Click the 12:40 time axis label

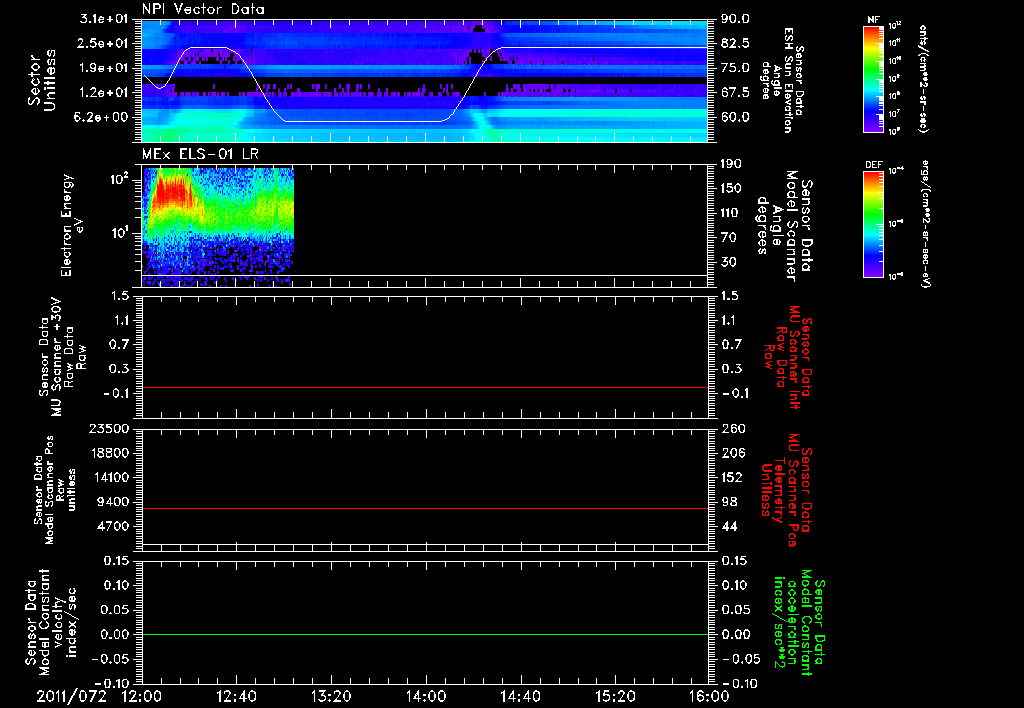click(x=236, y=696)
